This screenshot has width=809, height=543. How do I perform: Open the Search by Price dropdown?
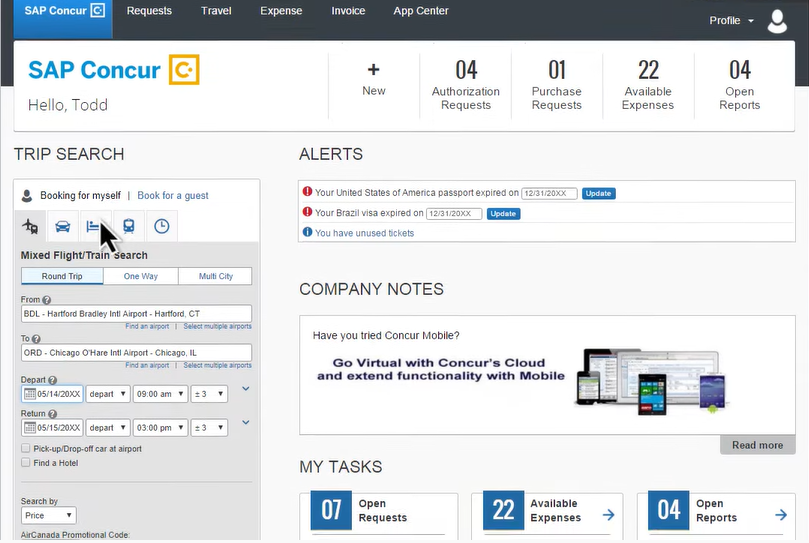click(48, 515)
